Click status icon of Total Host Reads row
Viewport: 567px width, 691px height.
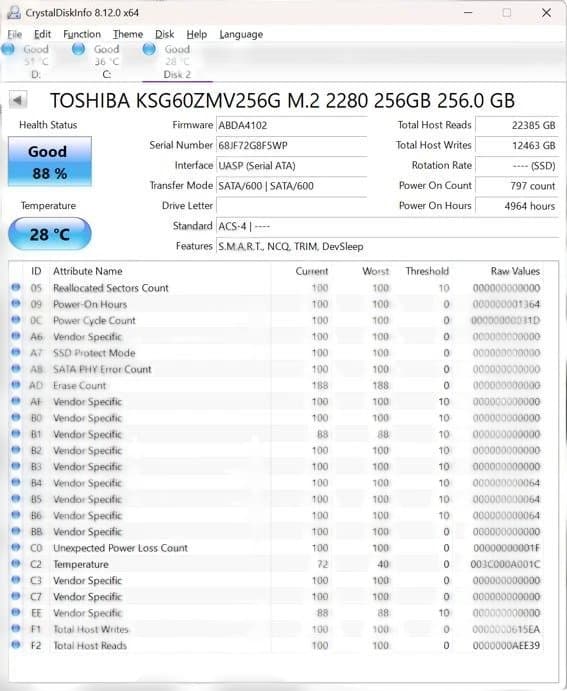(x=16, y=645)
